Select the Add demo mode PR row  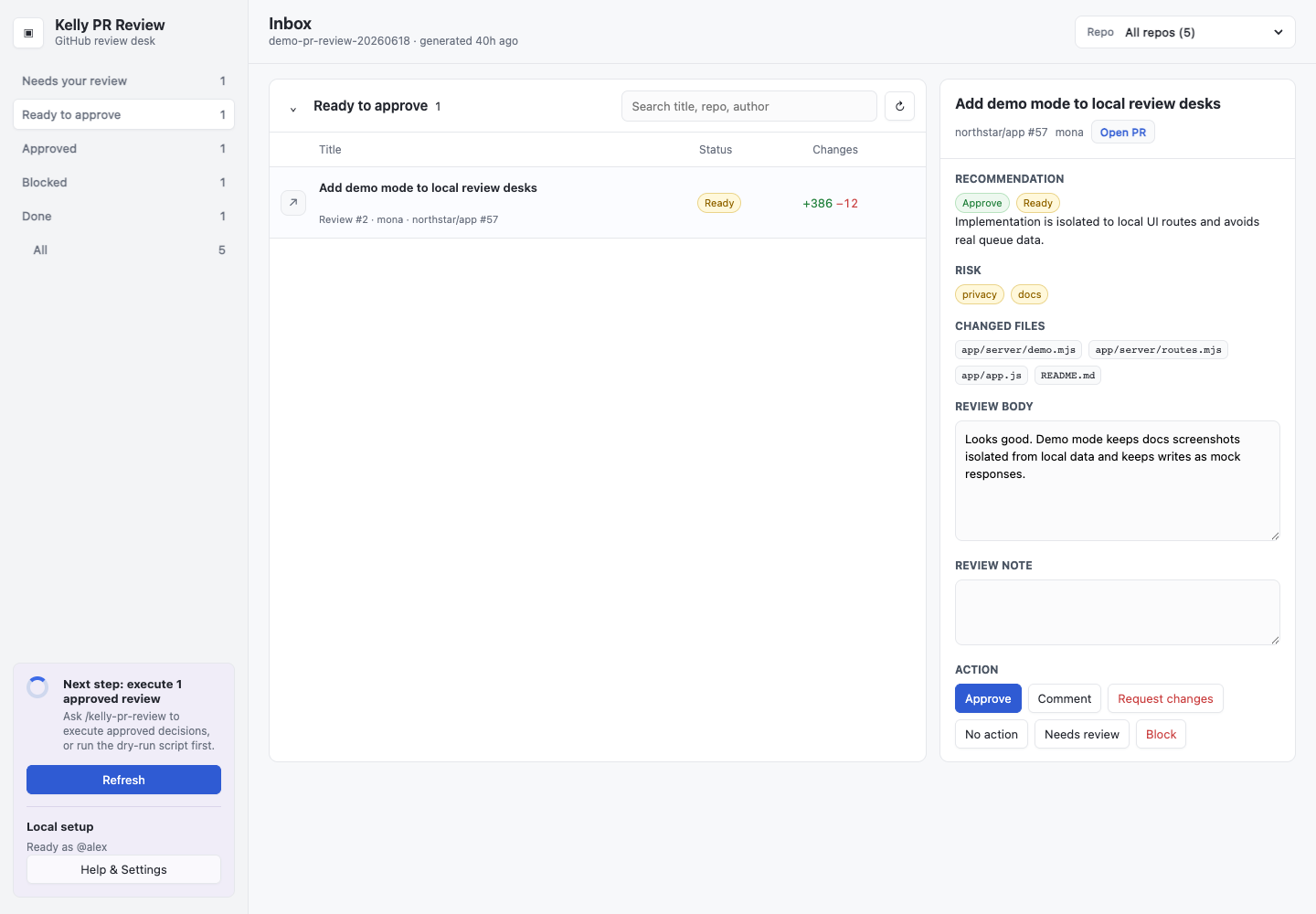click(x=597, y=203)
